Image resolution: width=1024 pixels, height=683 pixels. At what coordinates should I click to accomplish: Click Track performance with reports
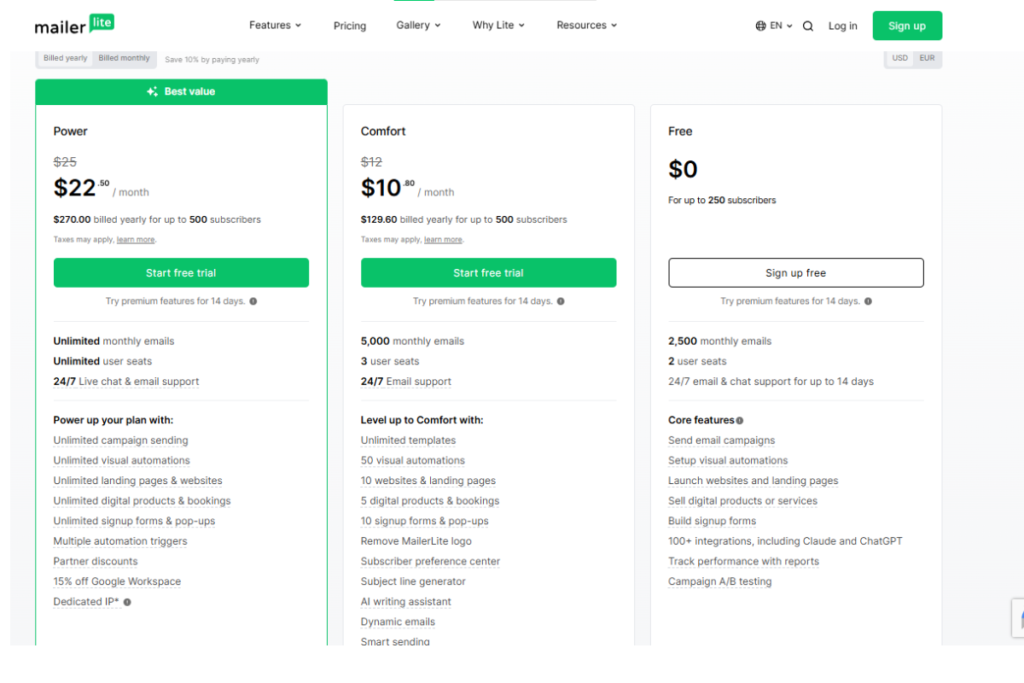coord(743,562)
